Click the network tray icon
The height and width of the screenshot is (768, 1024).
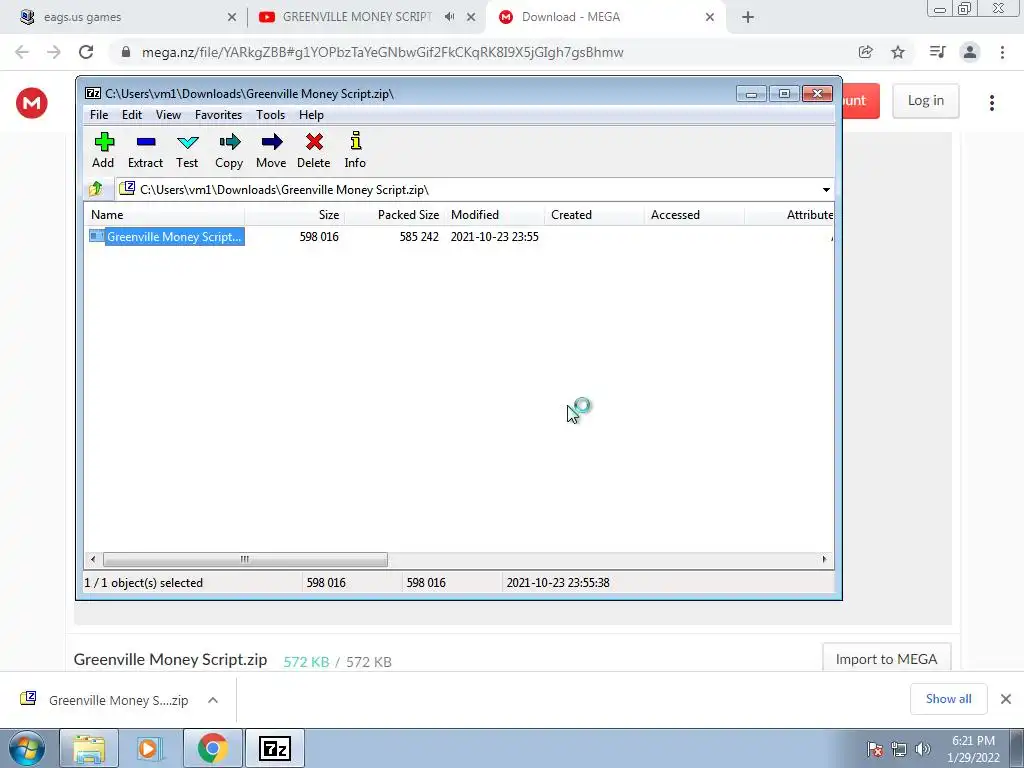click(x=899, y=749)
